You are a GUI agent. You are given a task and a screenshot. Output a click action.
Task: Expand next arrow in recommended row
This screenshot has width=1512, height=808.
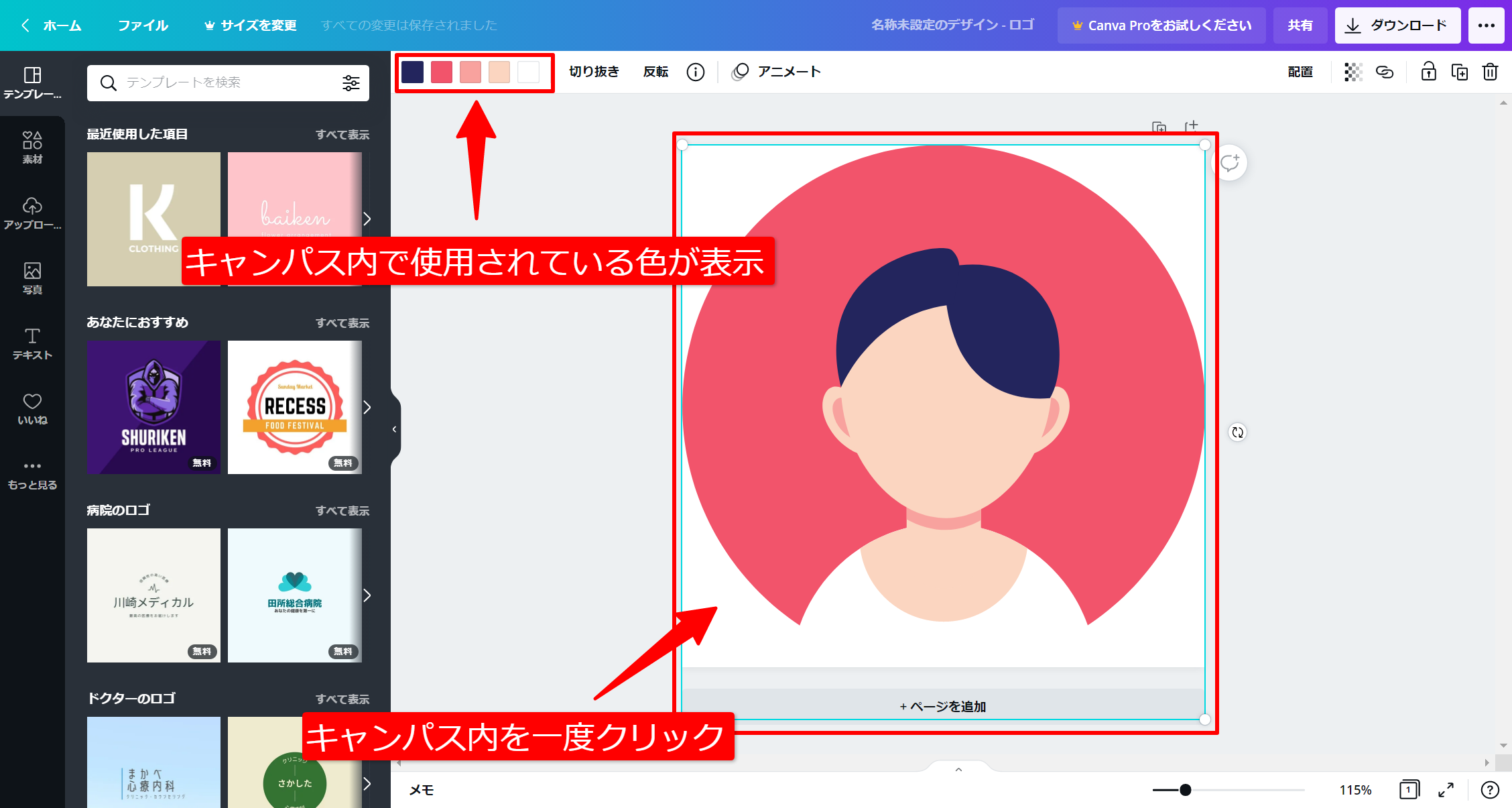pyautogui.click(x=367, y=407)
